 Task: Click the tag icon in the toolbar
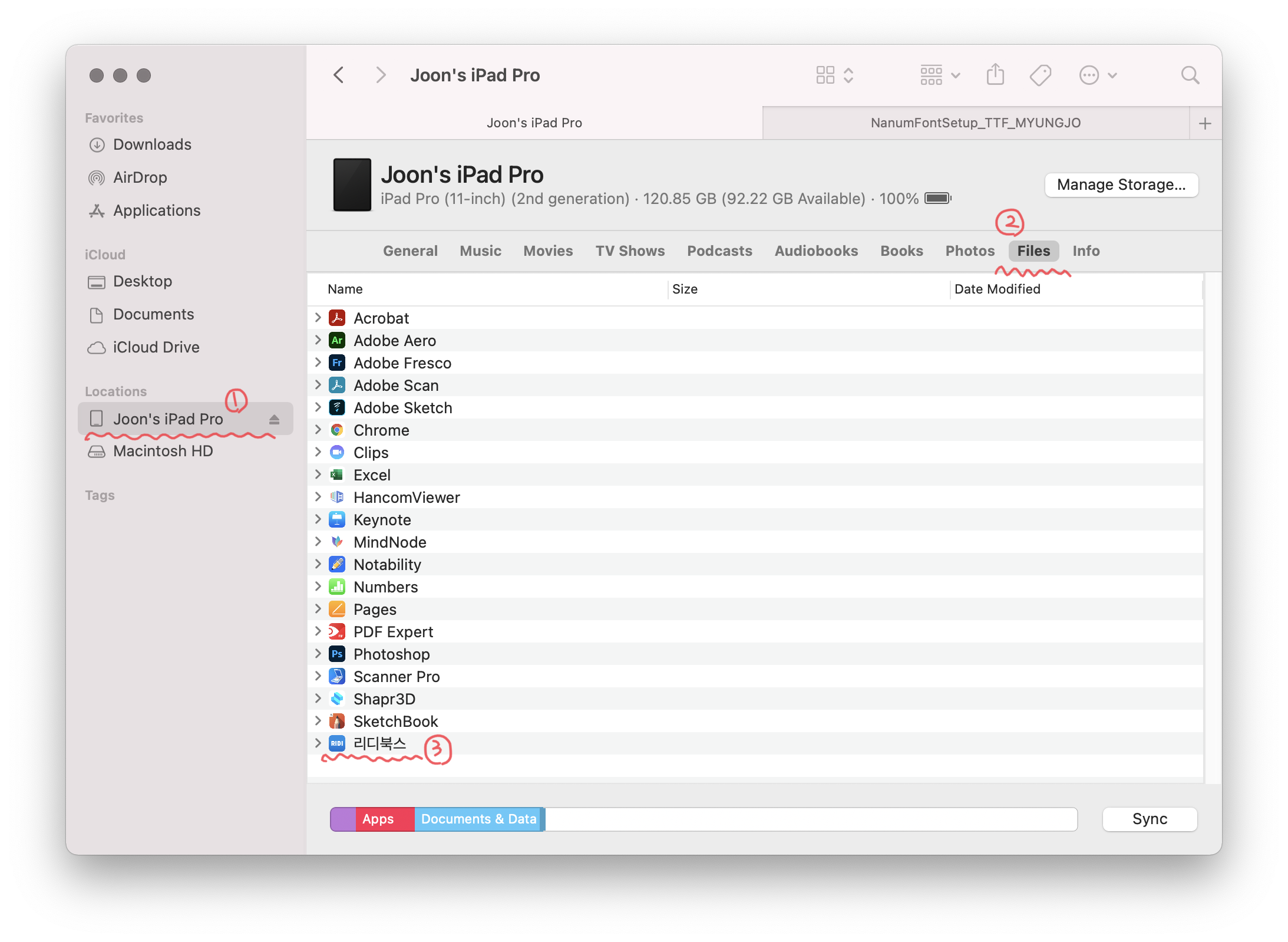pyautogui.click(x=1040, y=75)
